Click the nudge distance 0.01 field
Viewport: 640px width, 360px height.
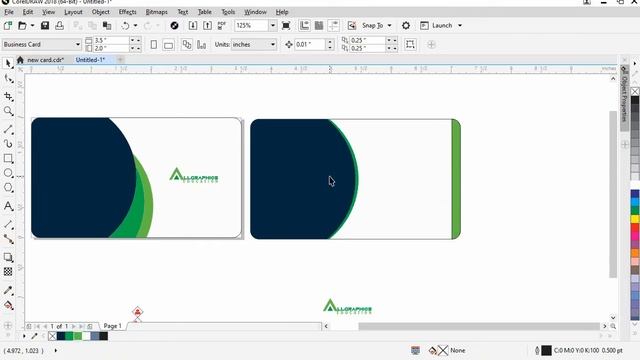310,44
